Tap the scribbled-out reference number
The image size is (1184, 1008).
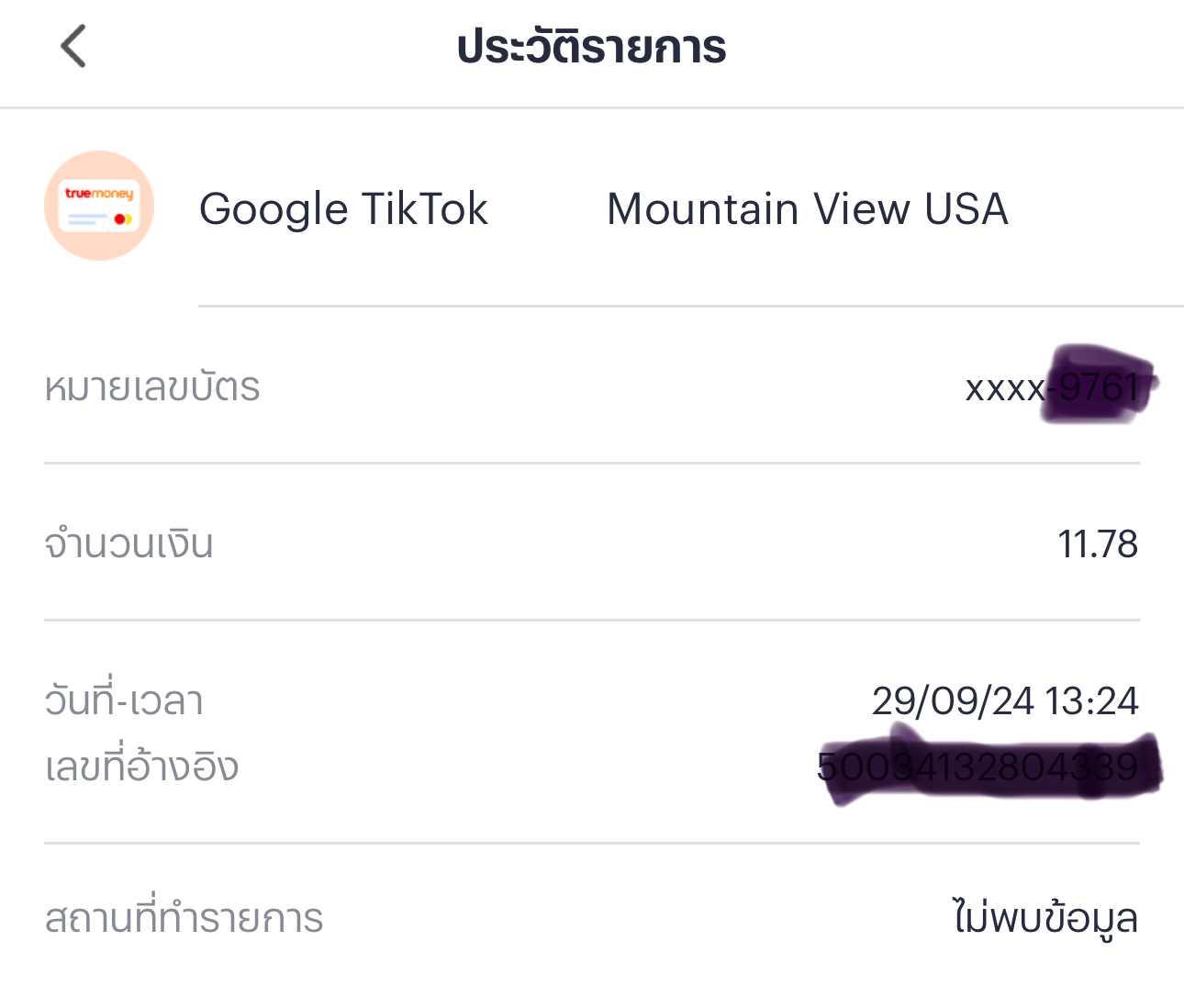pyautogui.click(x=989, y=766)
